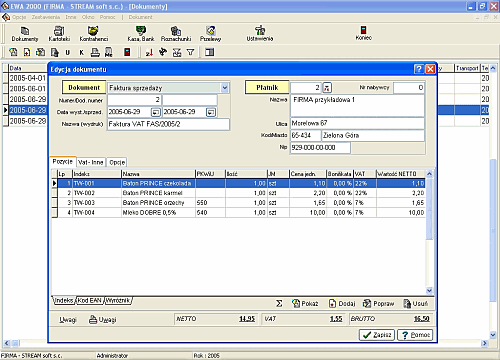Click the Nip field
Screen dimensions: 500x360
coord(320,147)
